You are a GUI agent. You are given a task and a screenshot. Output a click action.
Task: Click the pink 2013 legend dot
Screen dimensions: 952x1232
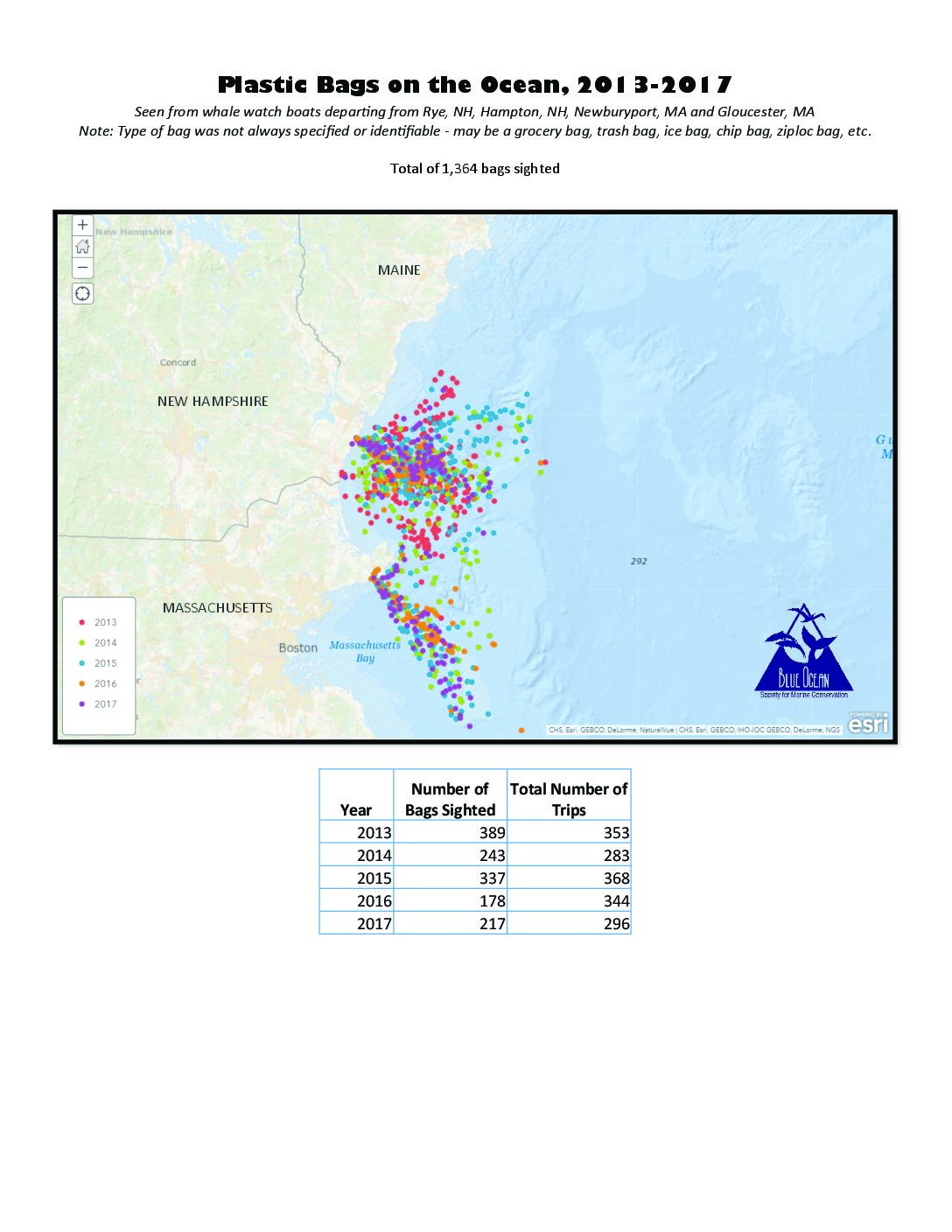(x=82, y=623)
